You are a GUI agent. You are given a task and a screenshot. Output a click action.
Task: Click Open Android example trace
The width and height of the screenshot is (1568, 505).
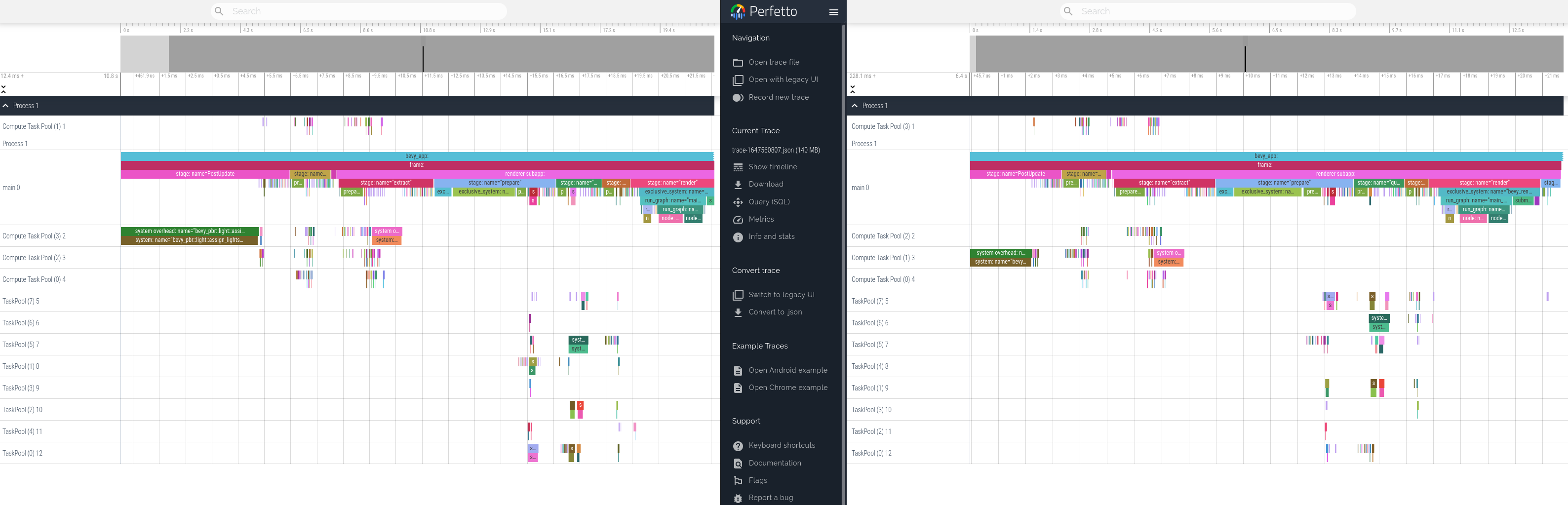787,370
